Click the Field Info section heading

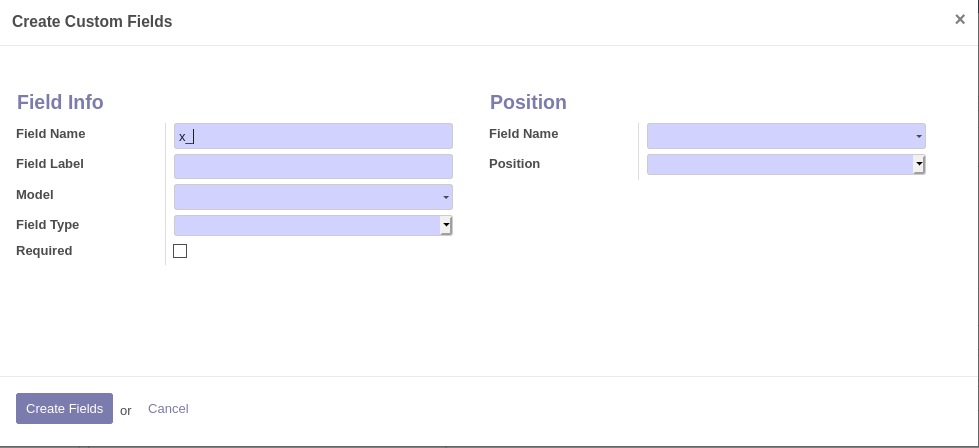point(60,102)
